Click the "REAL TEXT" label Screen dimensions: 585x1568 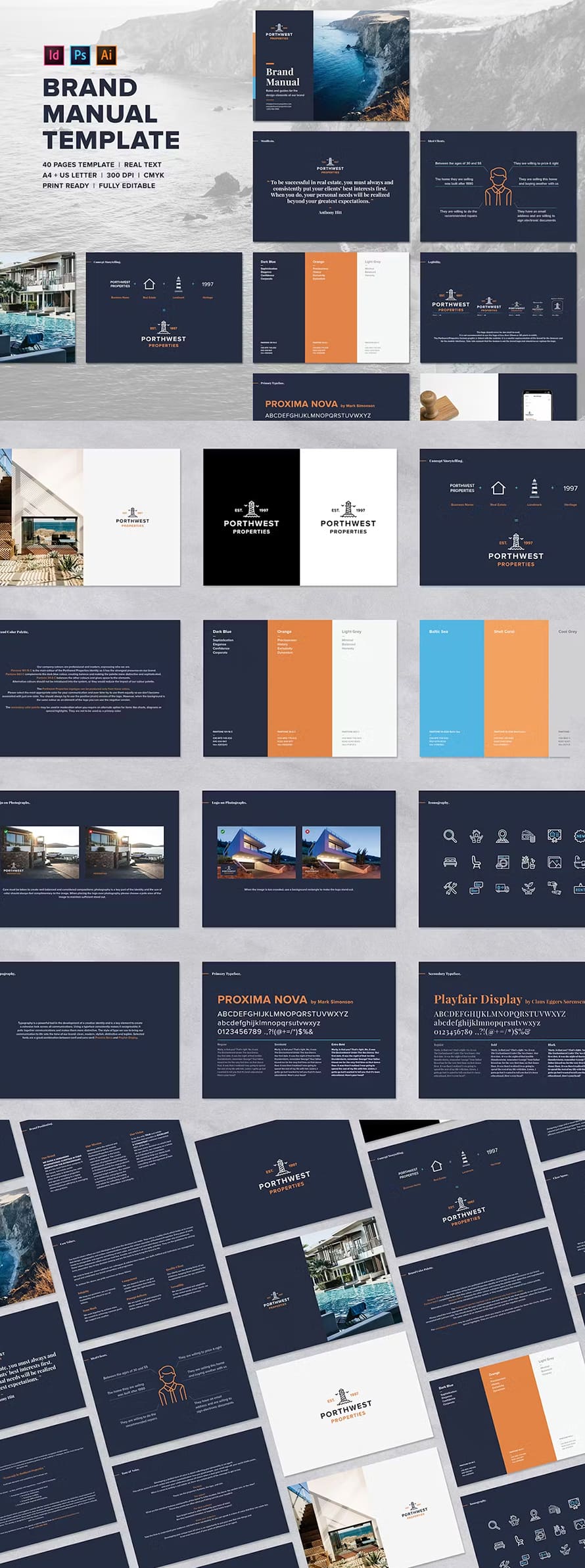tap(143, 165)
